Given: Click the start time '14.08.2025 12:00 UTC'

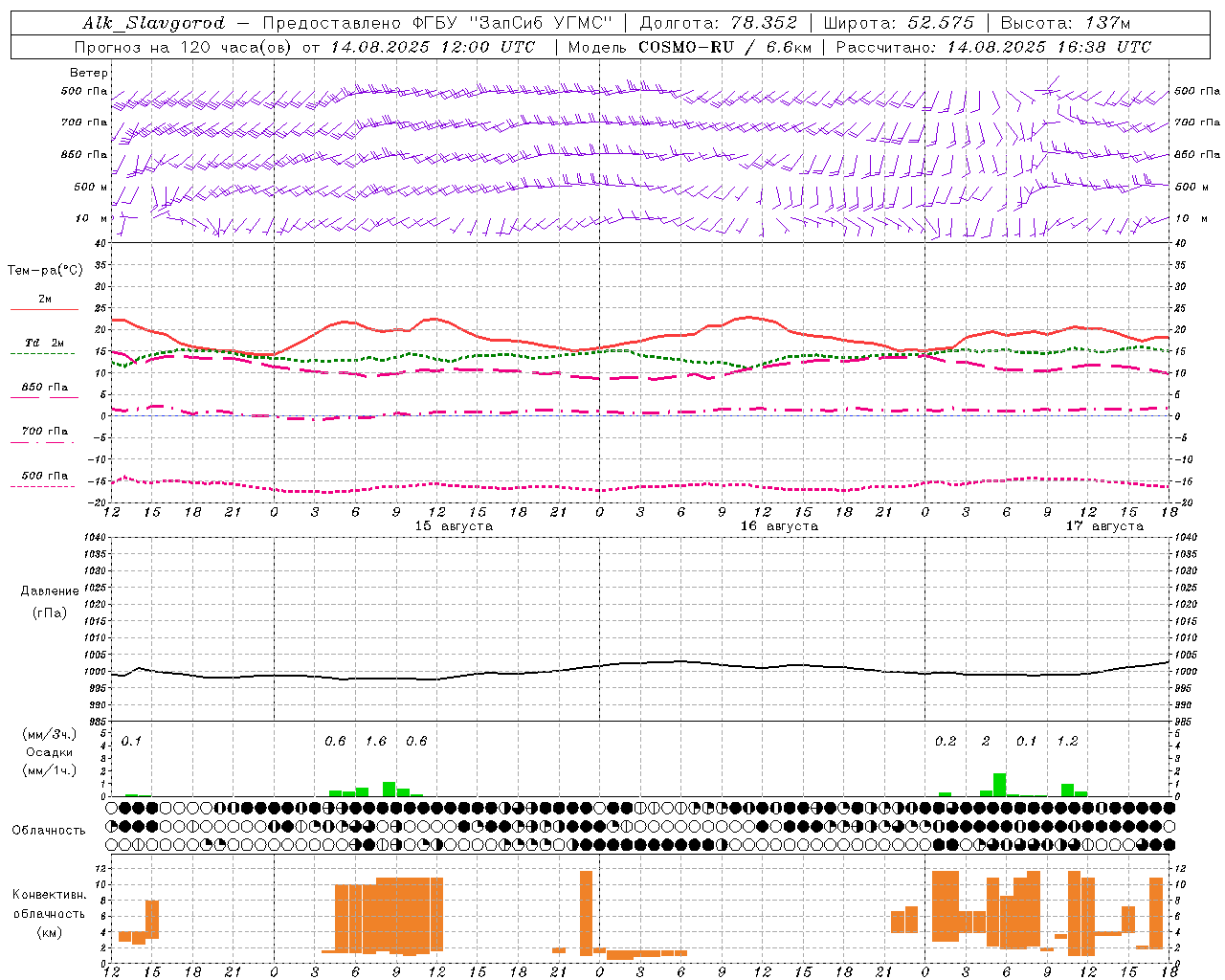Looking at the screenshot, I should [x=433, y=47].
